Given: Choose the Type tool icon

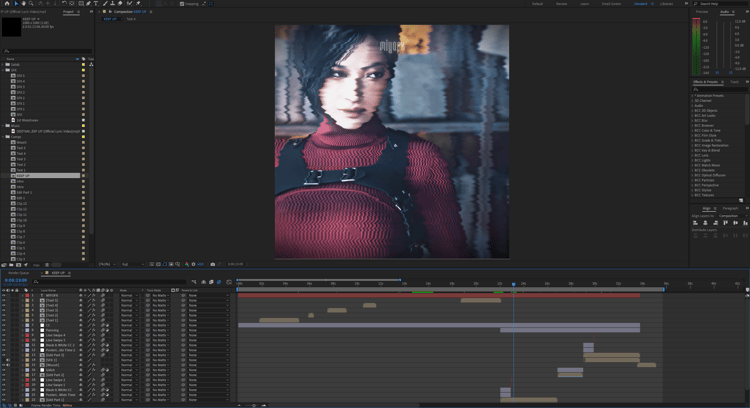Looking at the screenshot, I should click(x=96, y=3).
